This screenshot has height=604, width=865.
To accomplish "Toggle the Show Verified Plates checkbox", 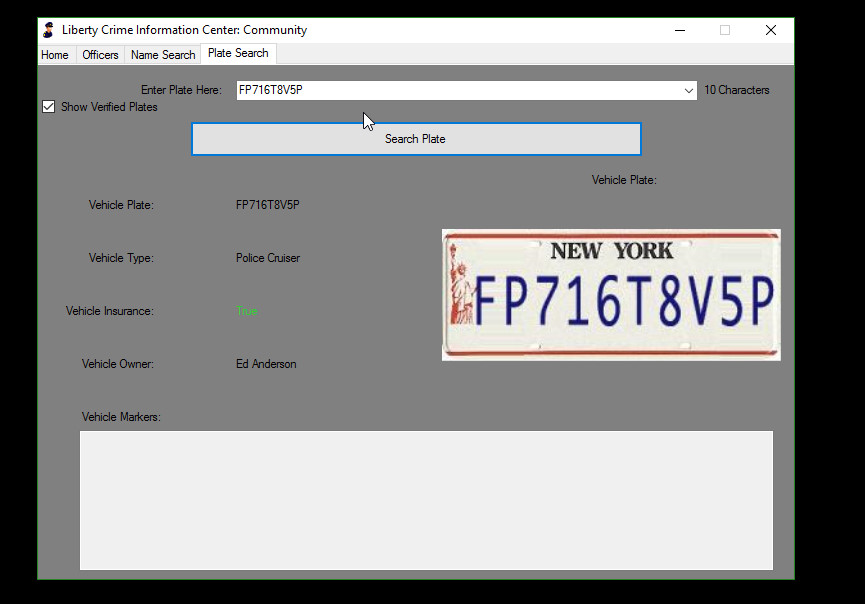I will 49,107.
